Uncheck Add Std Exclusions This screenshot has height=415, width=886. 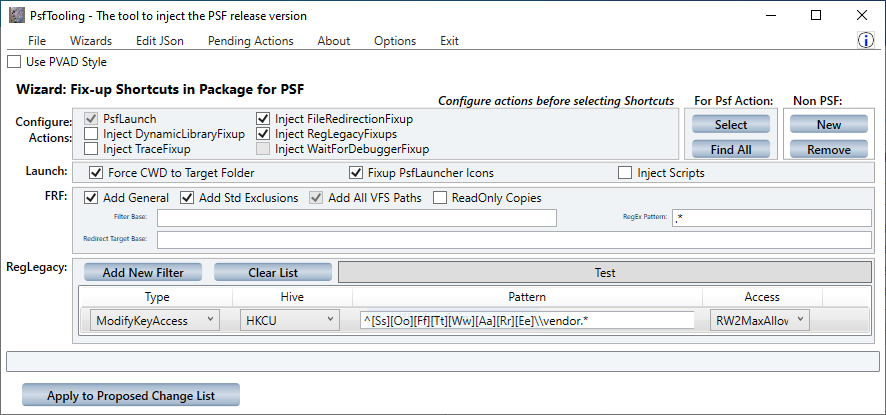(187, 198)
